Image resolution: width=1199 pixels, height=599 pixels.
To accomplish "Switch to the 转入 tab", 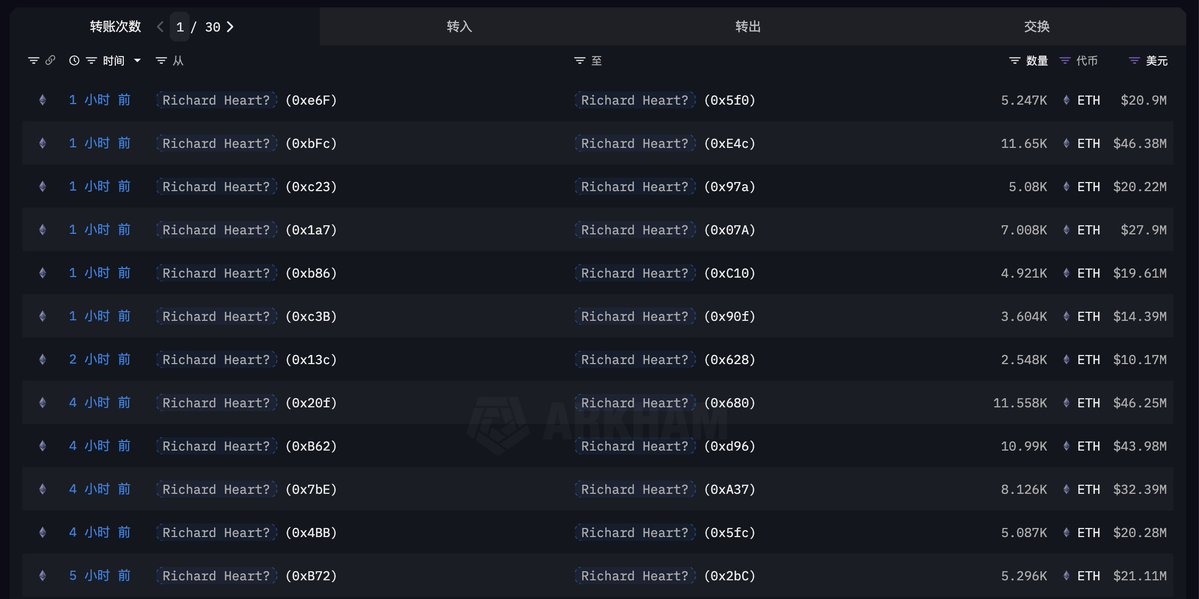I will tap(459, 27).
